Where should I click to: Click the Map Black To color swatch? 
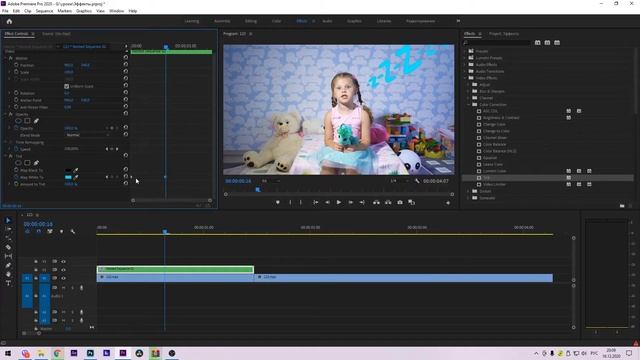point(68,170)
